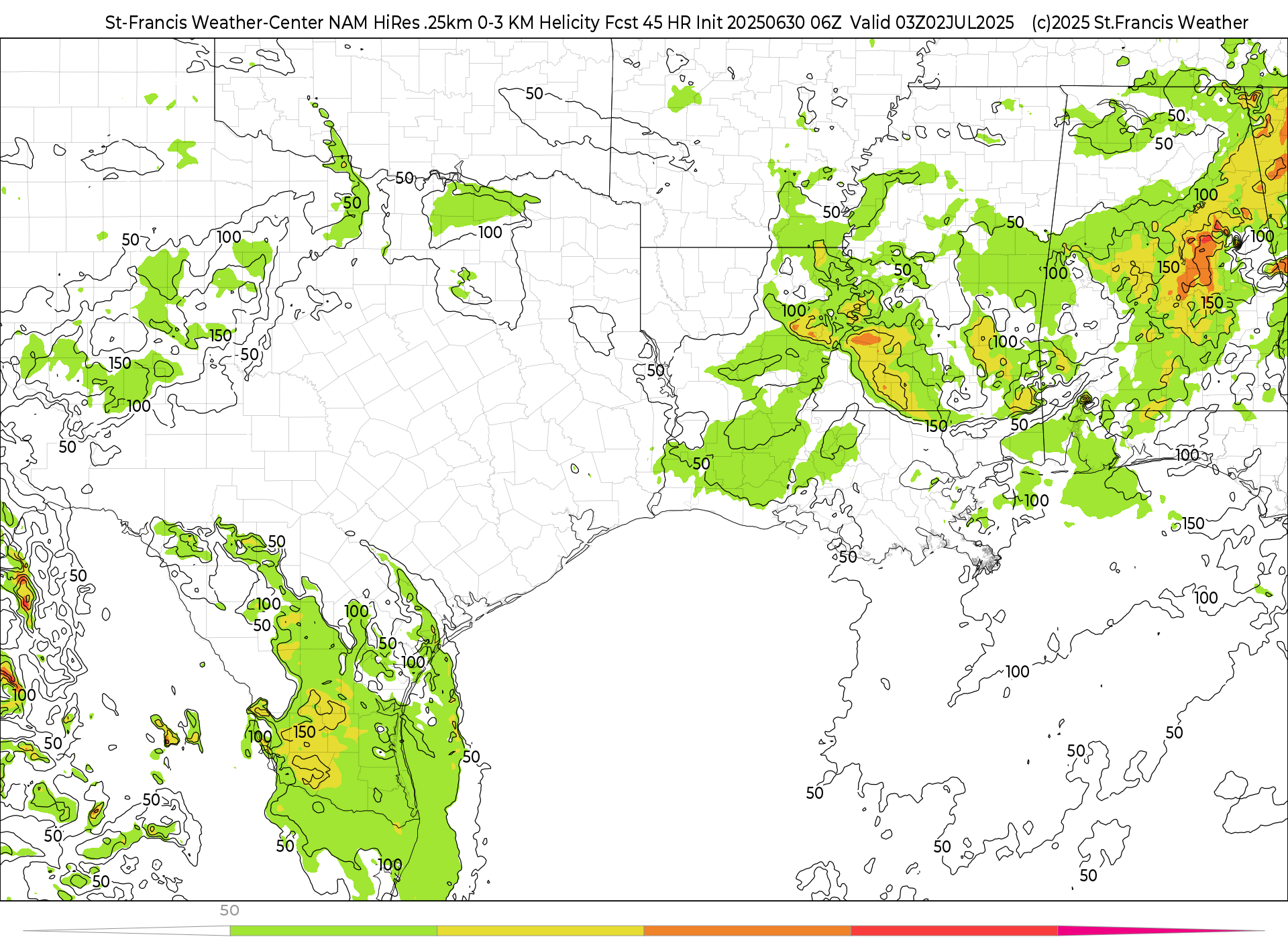Click '0-3 KM Helicity' in the title
The image size is (1288, 939).
pos(539,23)
